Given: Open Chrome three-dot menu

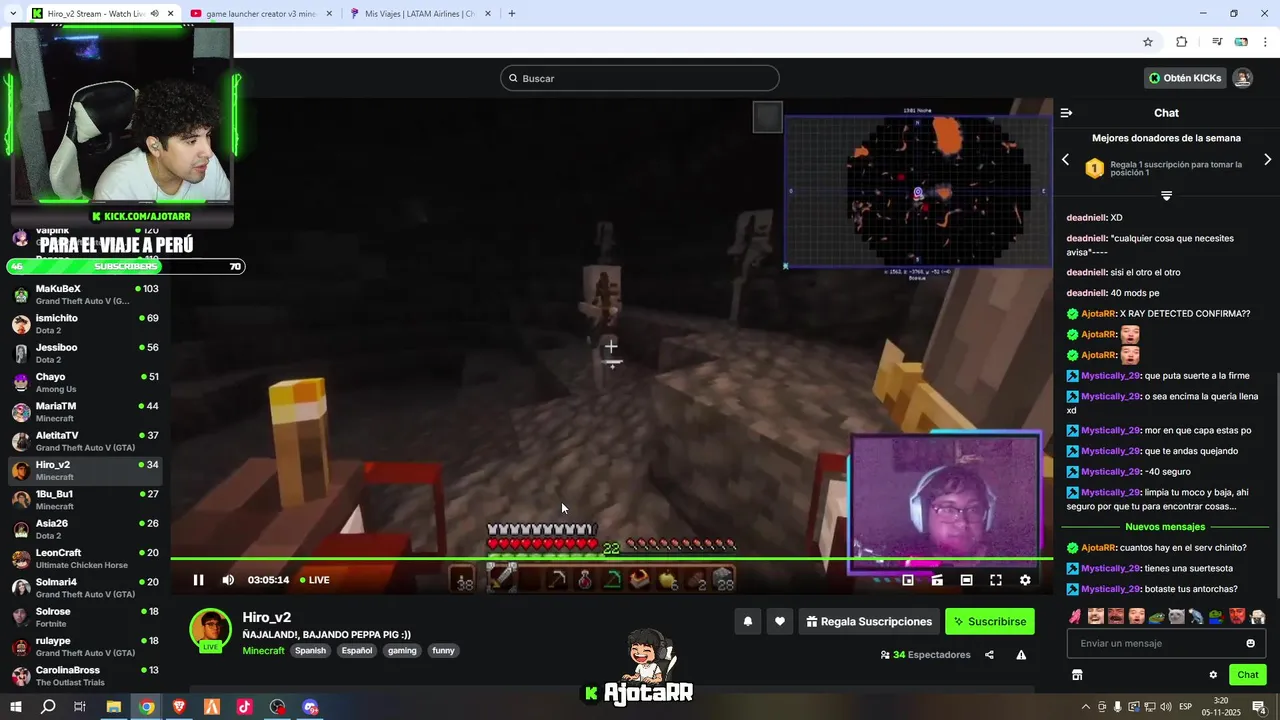Looking at the screenshot, I should tap(1266, 42).
